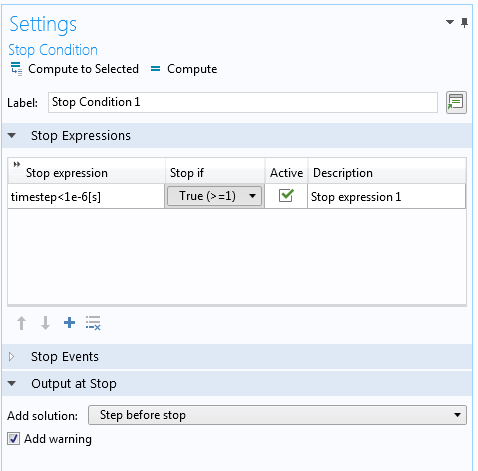This screenshot has width=478, height=471.
Task: Click the Compute to Selected icon
Action: click(x=16, y=69)
